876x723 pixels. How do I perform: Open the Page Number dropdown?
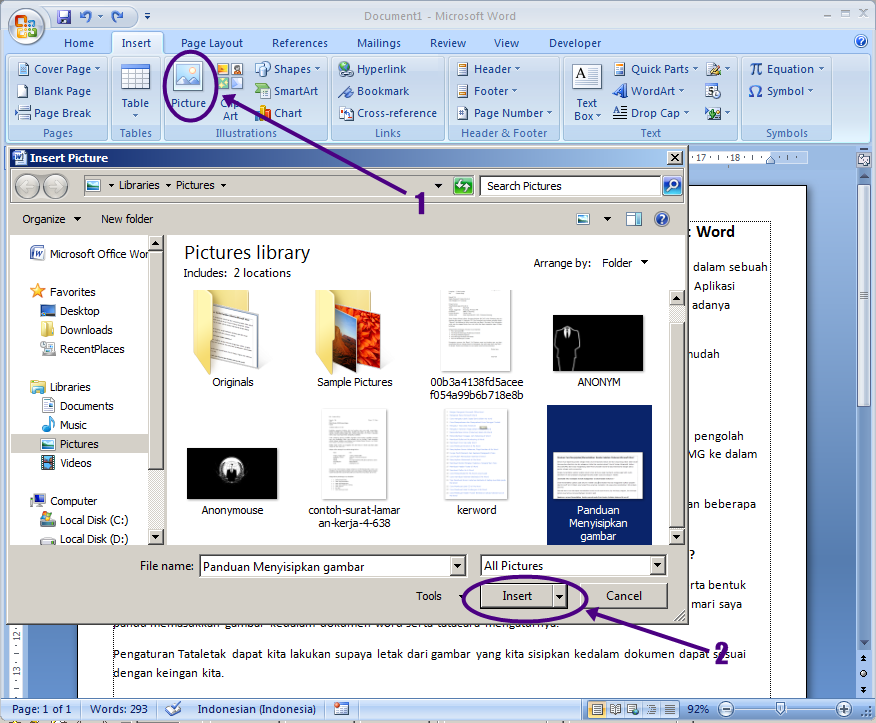504,113
